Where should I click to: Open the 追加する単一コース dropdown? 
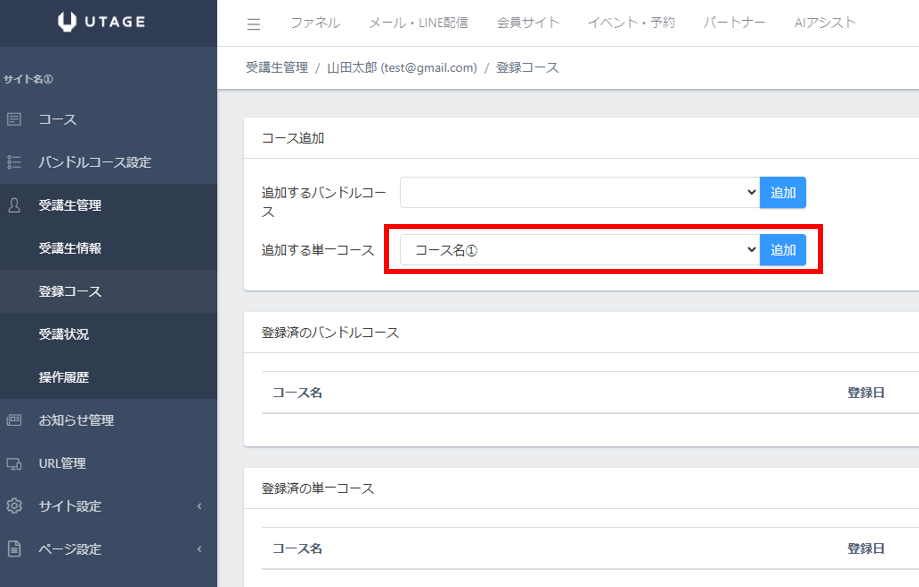tap(580, 250)
